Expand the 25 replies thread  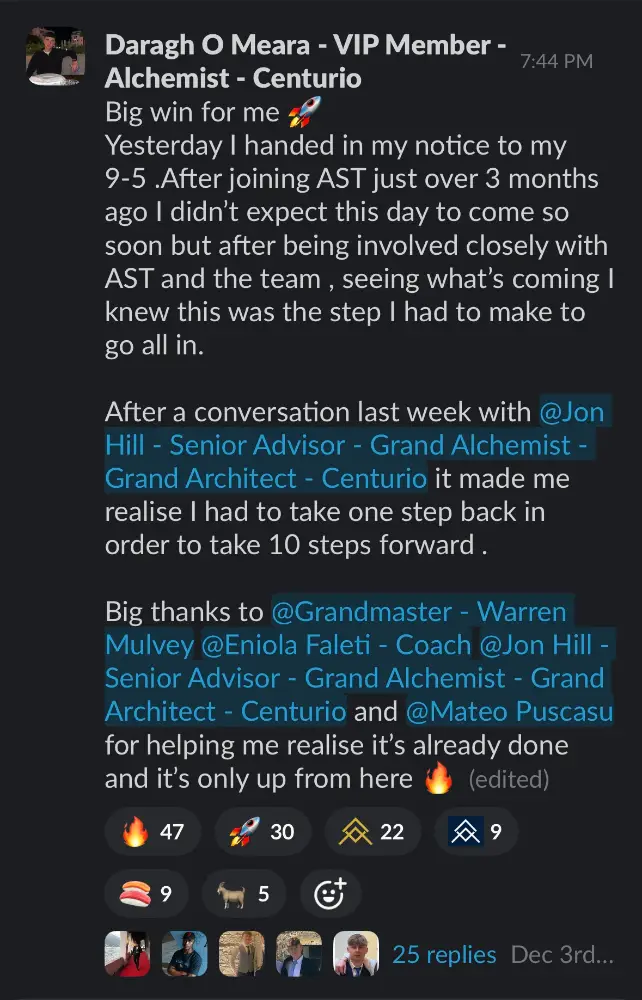(x=444, y=955)
